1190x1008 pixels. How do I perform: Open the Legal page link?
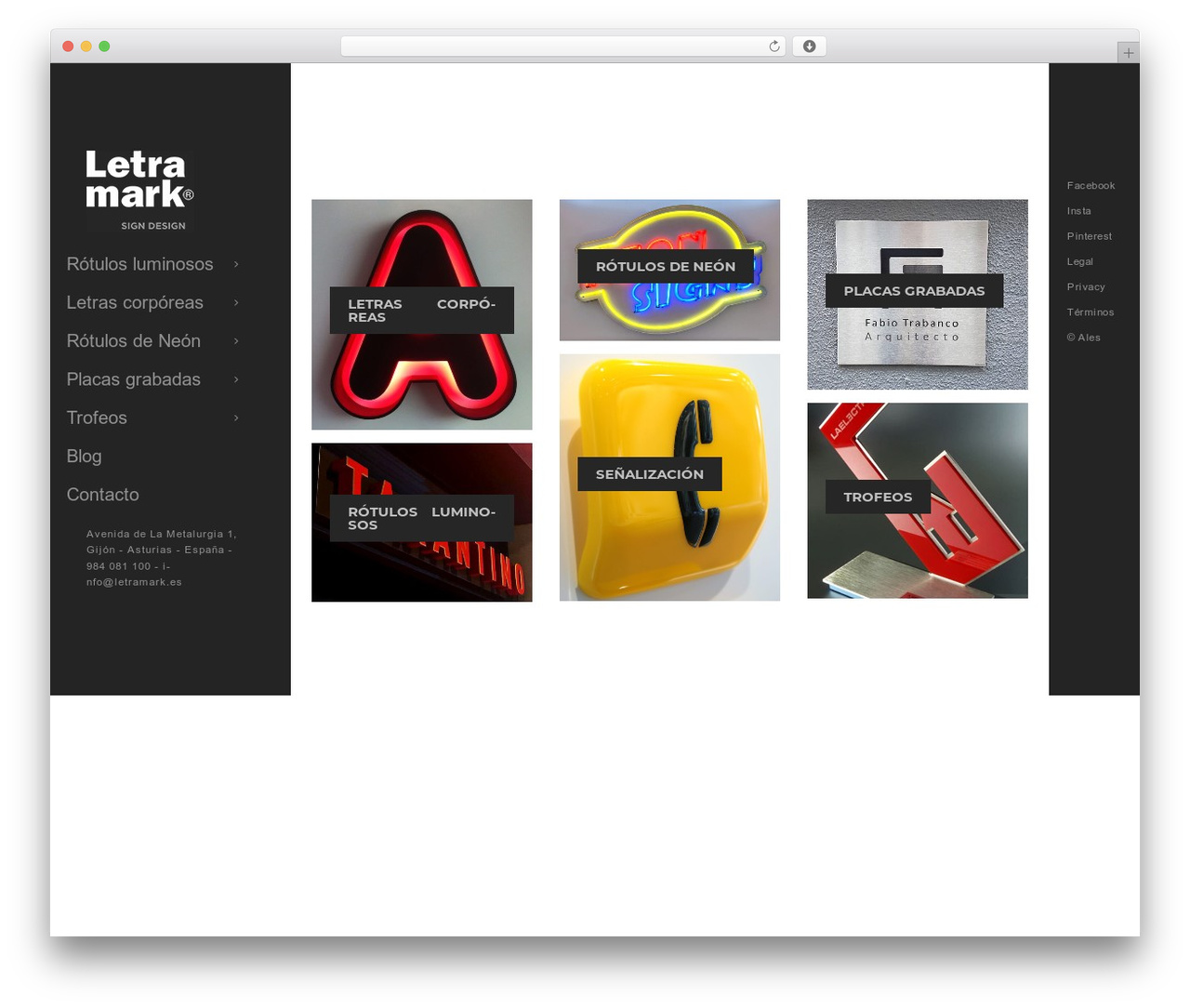1079,261
